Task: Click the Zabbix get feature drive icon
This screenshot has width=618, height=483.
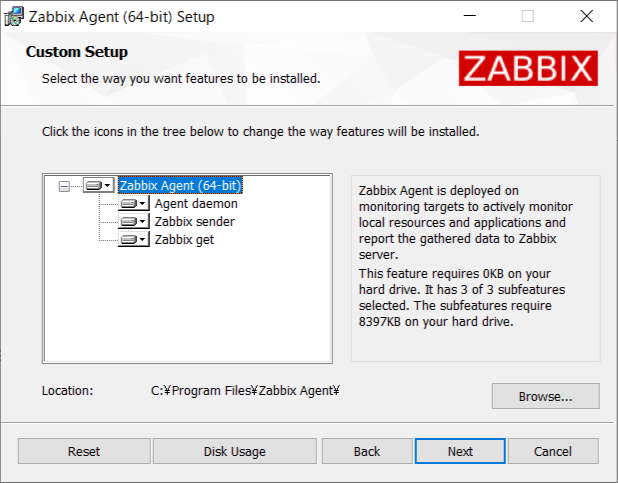Action: tap(128, 240)
